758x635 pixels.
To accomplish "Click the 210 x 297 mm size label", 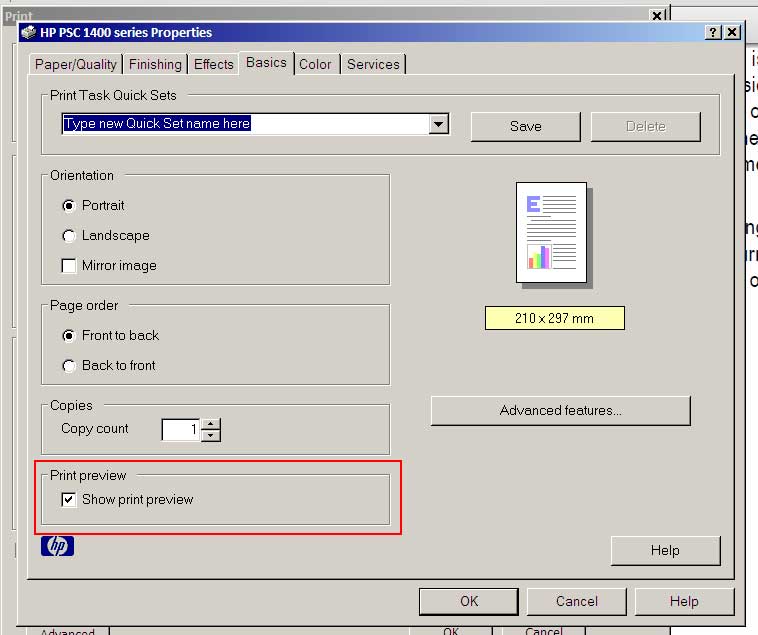I will pos(554,318).
